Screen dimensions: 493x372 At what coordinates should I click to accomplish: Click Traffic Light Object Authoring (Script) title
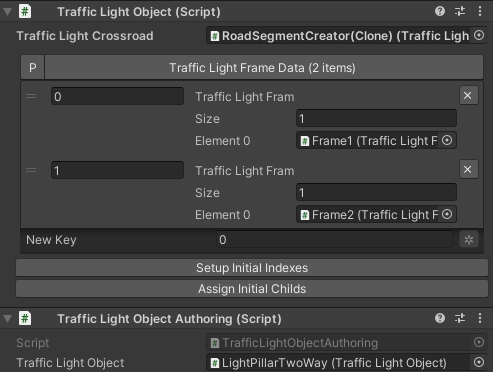(169, 319)
